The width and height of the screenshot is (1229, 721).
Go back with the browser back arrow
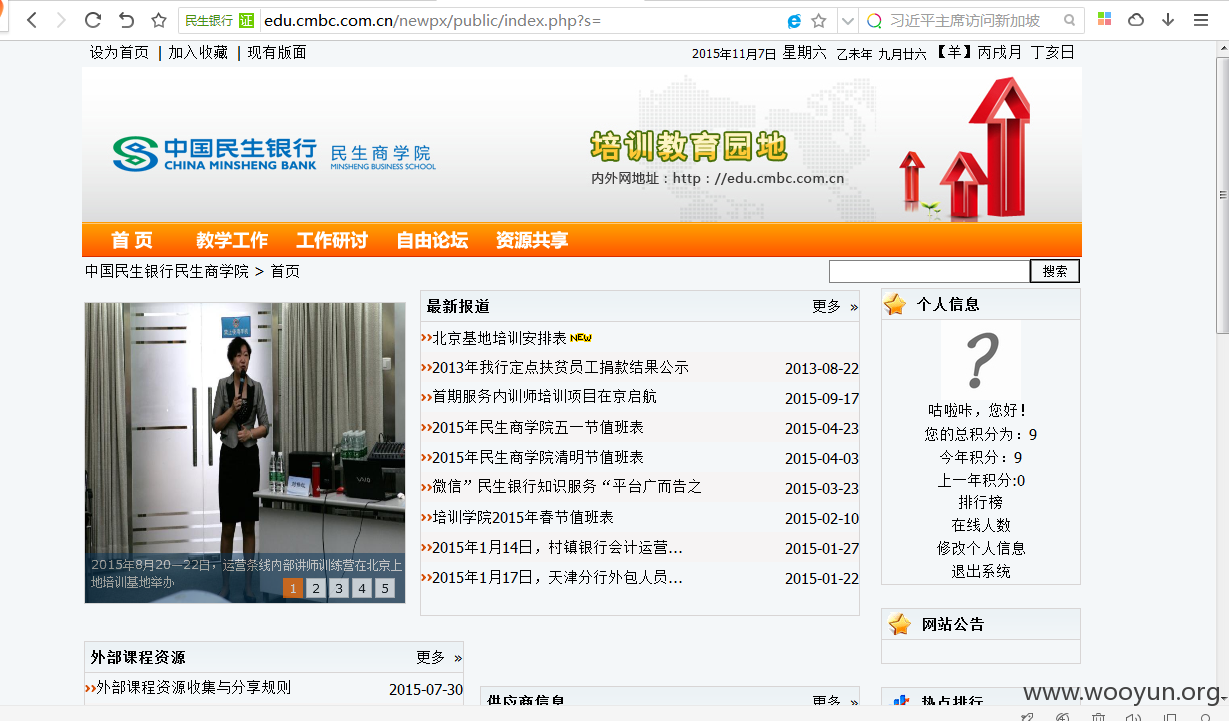click(31, 20)
